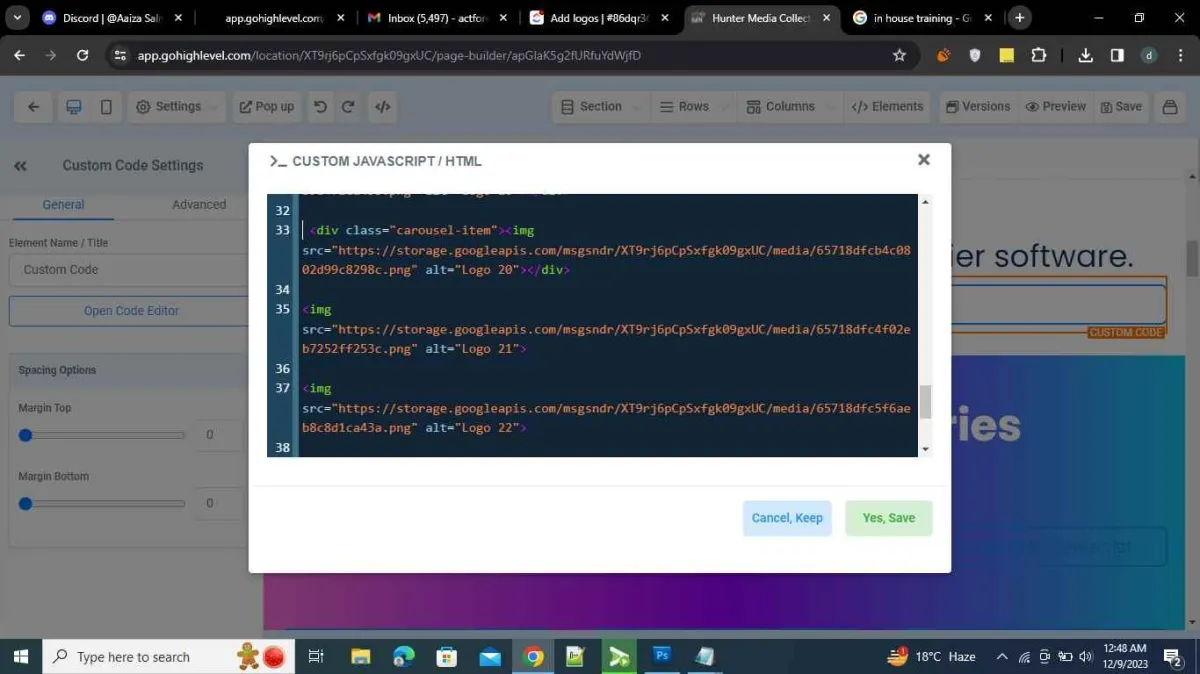The image size is (1200, 674).
Task: Open the Section menu
Action: [x=599, y=107]
